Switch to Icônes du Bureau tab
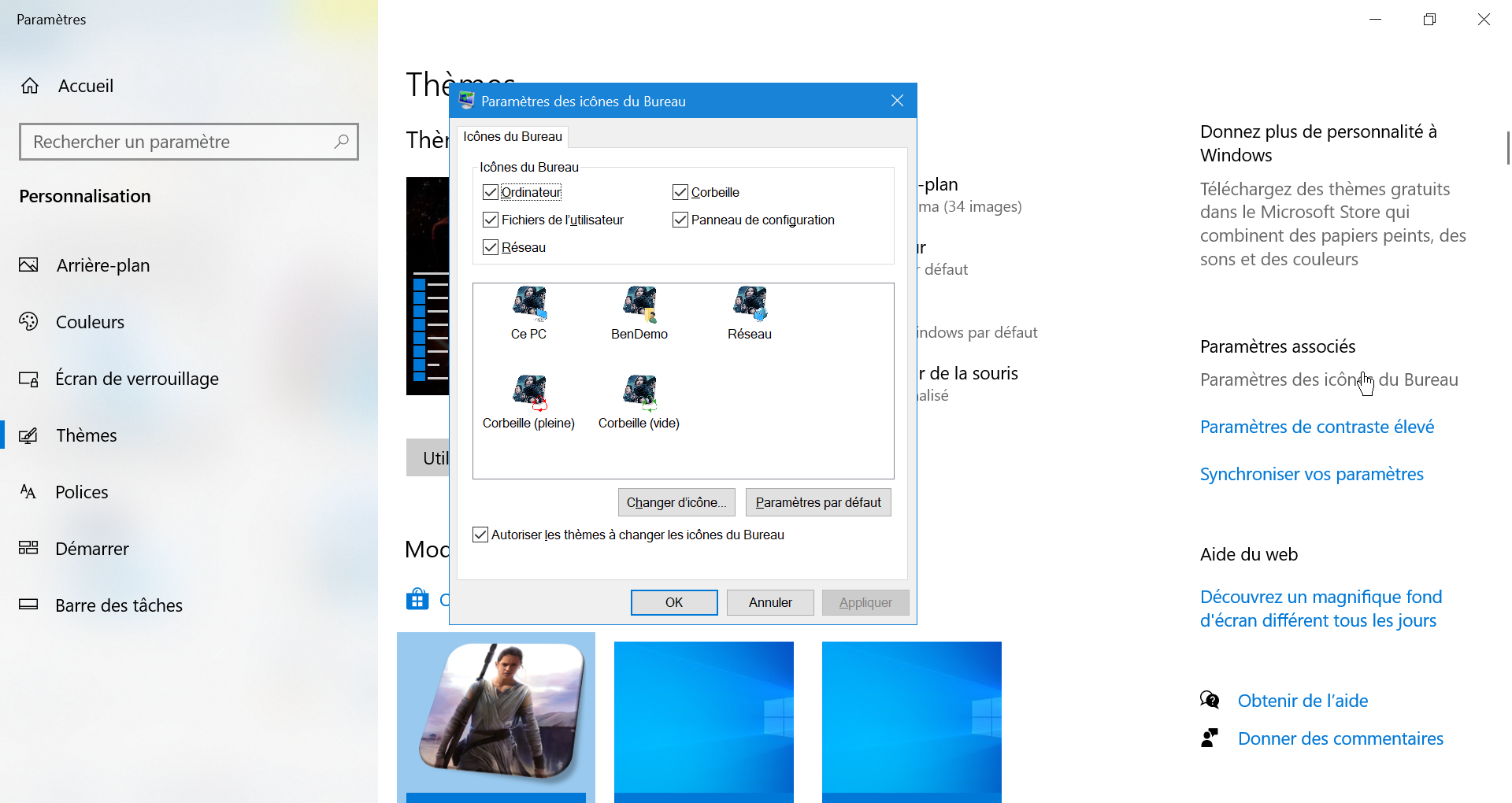This screenshot has height=803, width=1512. (512, 136)
